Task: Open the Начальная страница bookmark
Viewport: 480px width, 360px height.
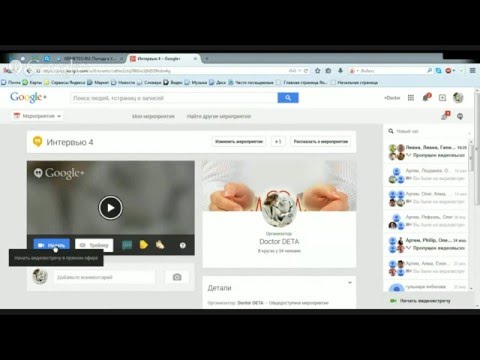Action: click(x=354, y=82)
